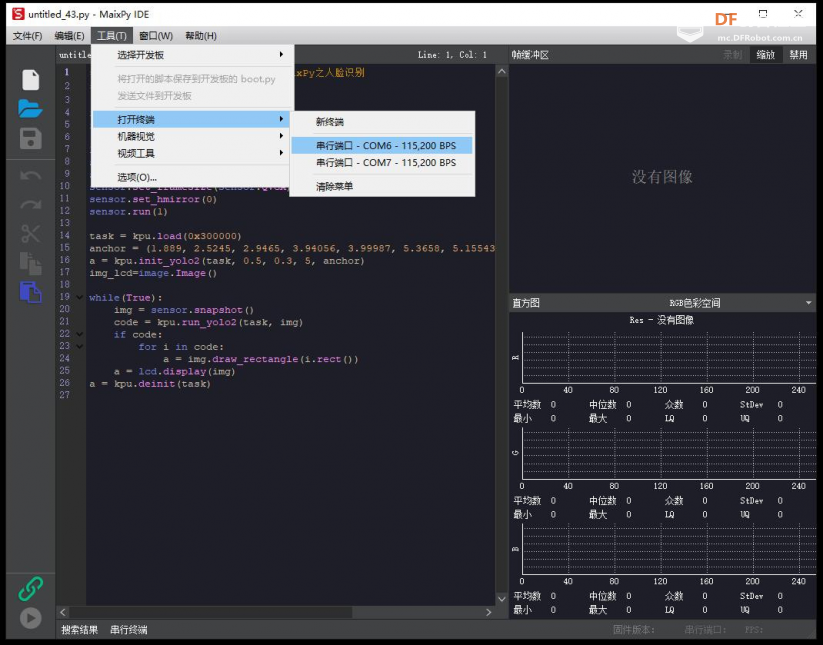Click code line "while(True):"
823x645 pixels.
point(125,298)
